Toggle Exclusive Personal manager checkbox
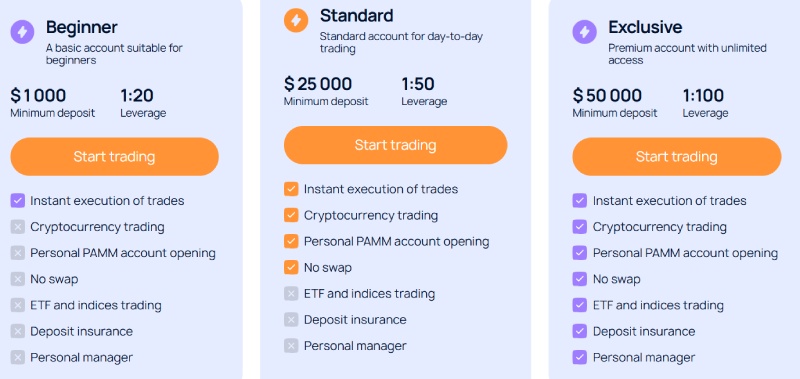The width and height of the screenshot is (800, 379). pyautogui.click(x=580, y=357)
